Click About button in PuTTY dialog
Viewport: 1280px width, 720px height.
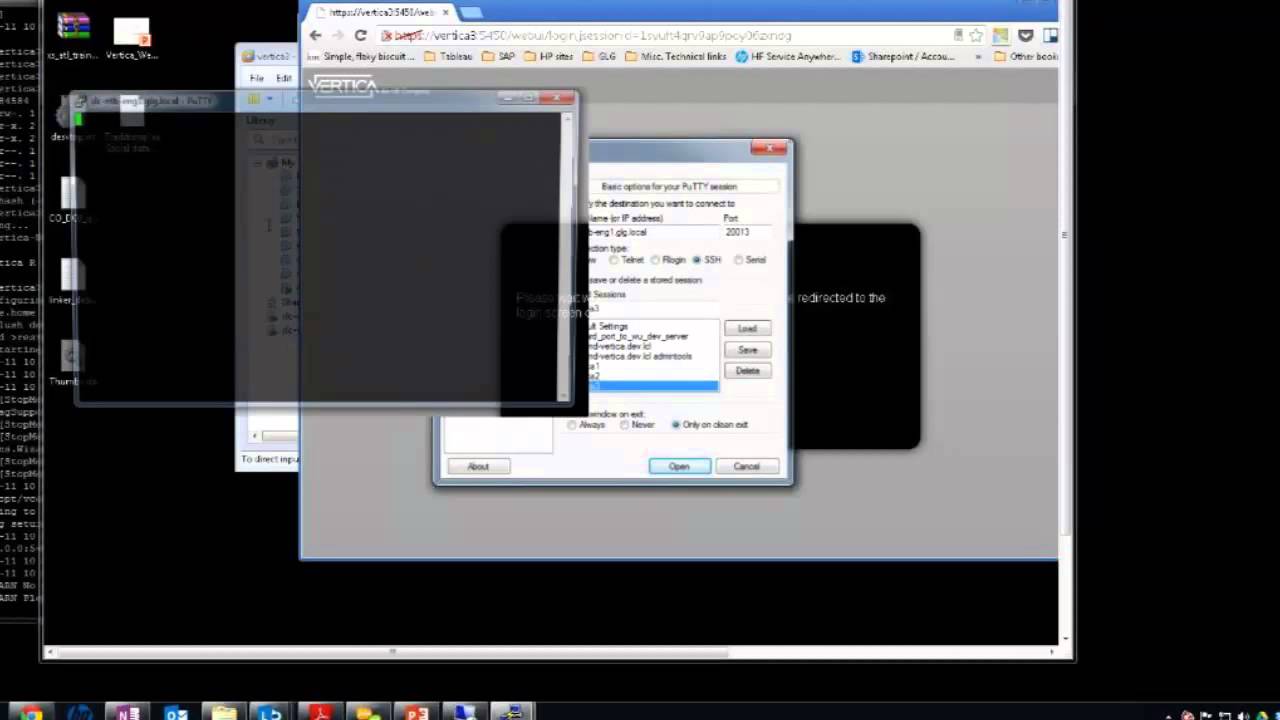pyautogui.click(x=478, y=466)
